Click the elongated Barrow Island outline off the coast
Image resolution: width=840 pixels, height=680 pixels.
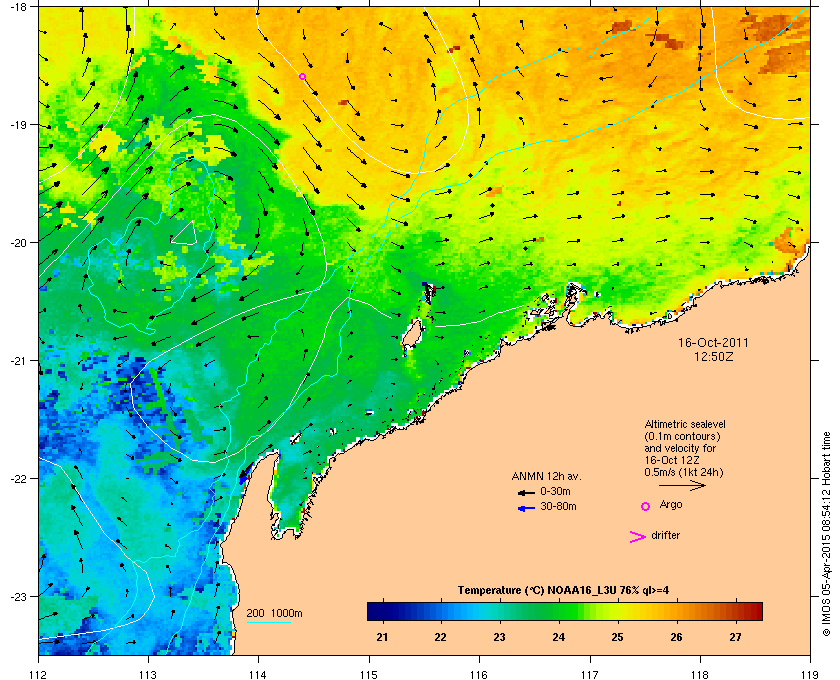pos(411,334)
